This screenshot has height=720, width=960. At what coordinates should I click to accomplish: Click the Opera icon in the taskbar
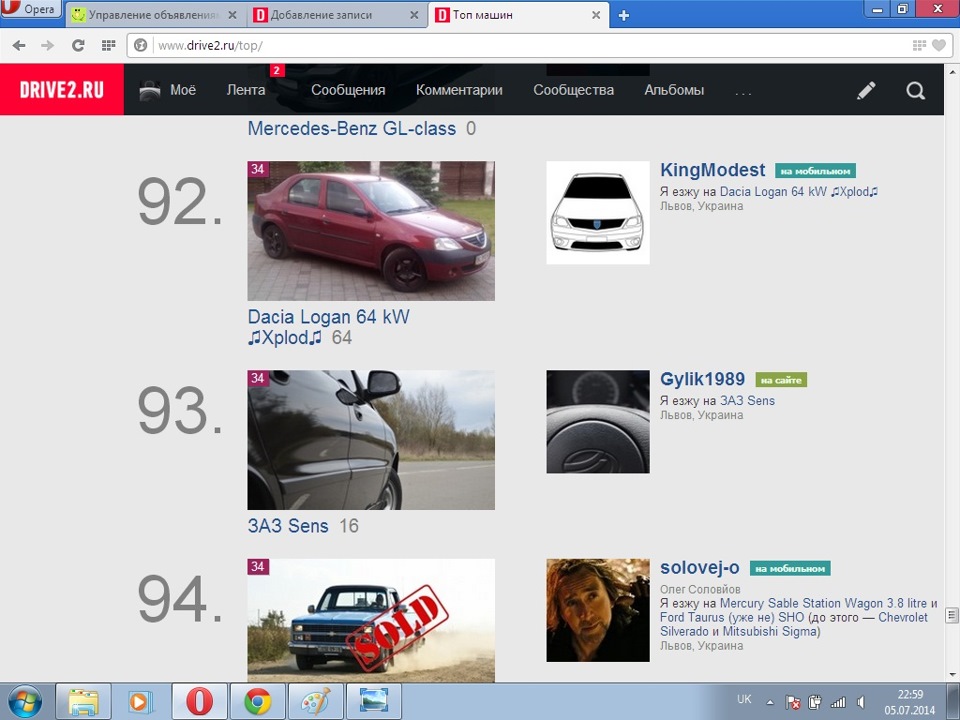click(x=200, y=702)
